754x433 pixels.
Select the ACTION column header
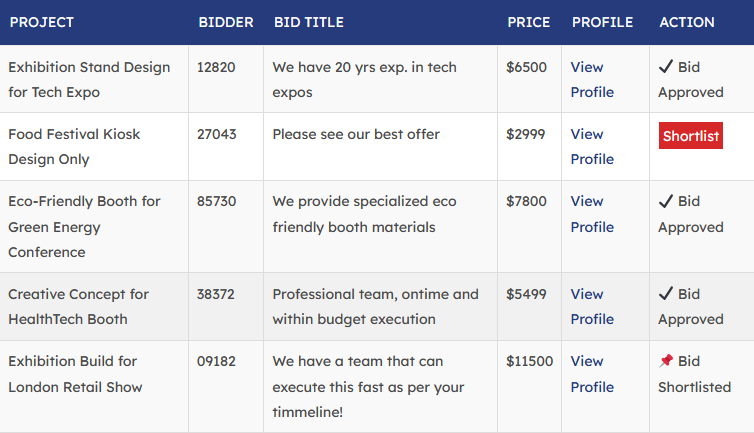687,22
